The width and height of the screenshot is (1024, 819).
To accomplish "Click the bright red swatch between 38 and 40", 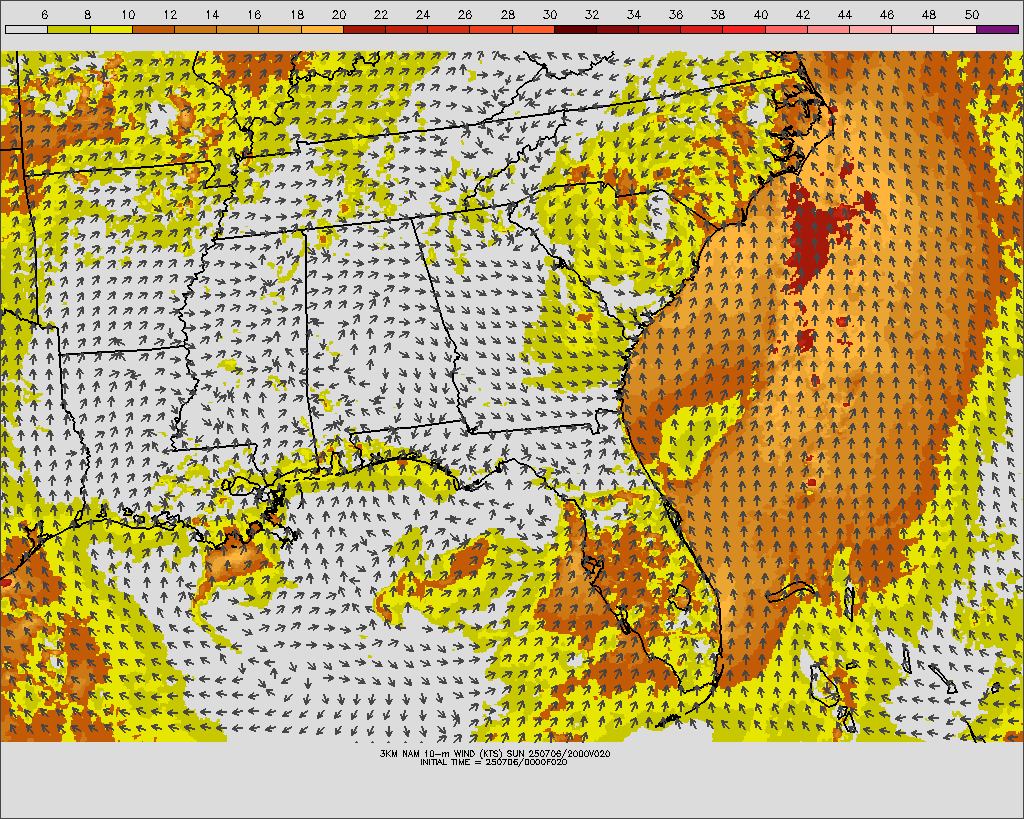I will point(744,29).
